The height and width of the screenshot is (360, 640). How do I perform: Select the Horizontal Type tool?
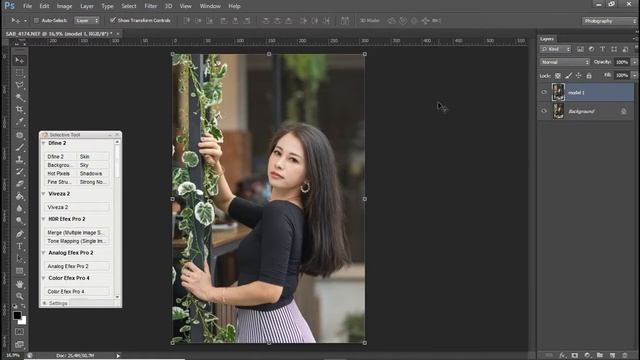pyautogui.click(x=19, y=247)
